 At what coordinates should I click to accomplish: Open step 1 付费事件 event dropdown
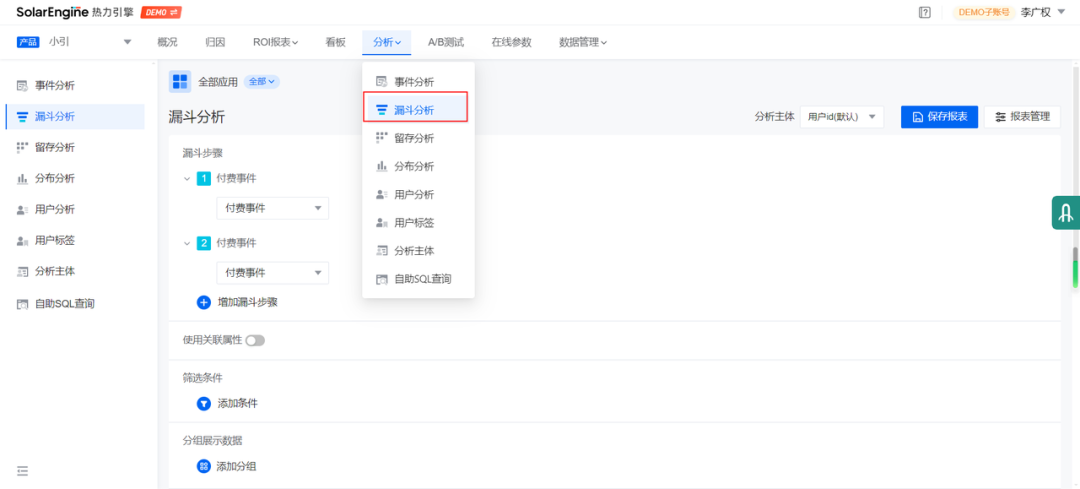(273, 208)
